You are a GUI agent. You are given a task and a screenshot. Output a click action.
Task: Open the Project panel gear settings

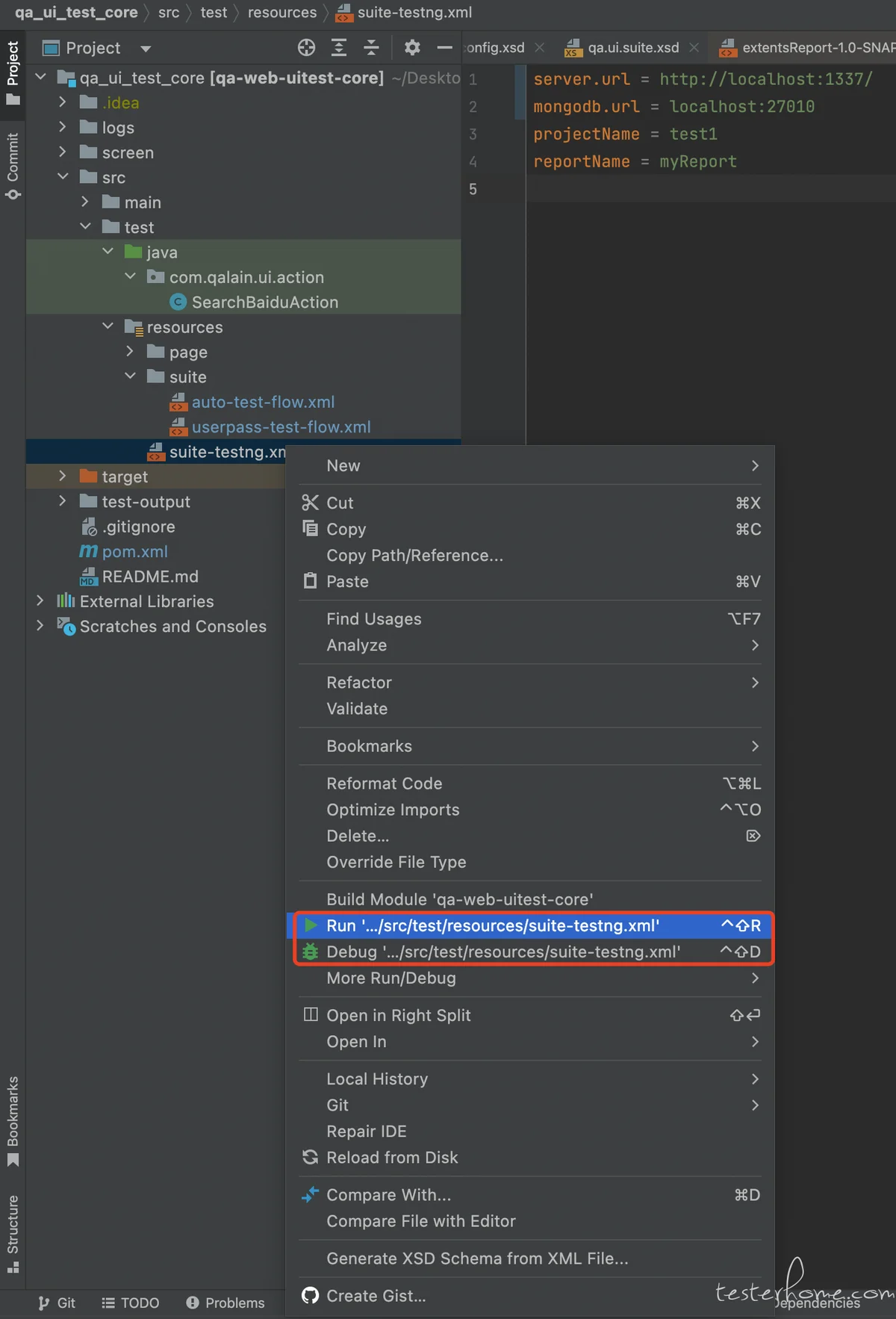click(x=412, y=48)
